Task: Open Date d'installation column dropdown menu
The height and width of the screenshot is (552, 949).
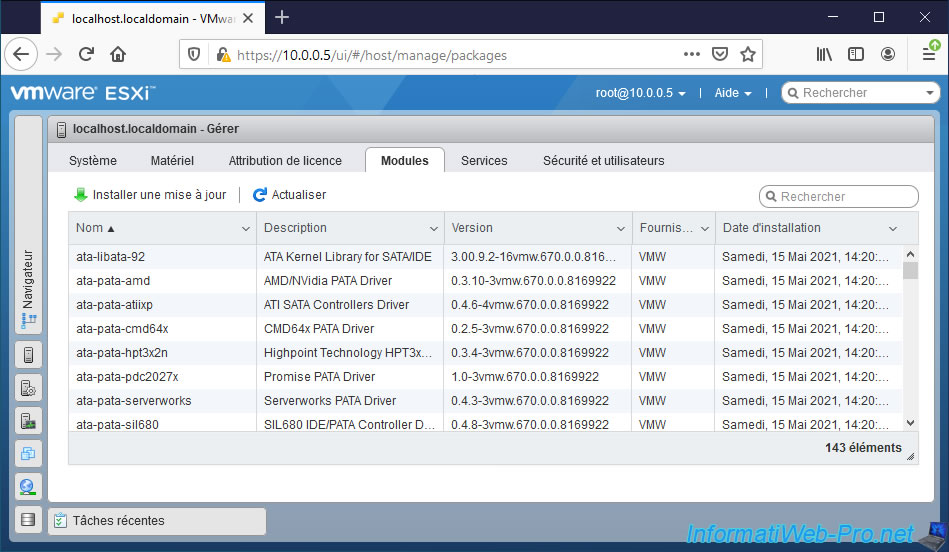Action: [893, 229]
